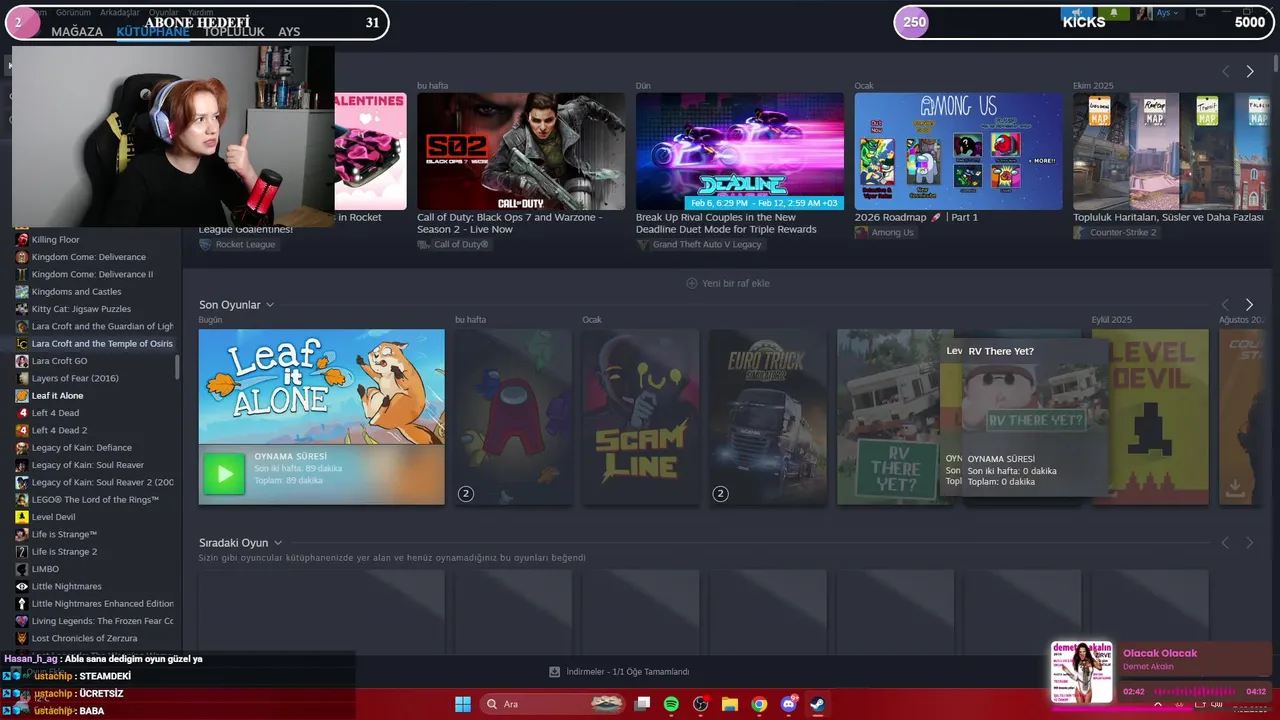The height and width of the screenshot is (720, 1280).
Task: Open the Among Us 2026 Roadmap thumbnail
Action: click(x=958, y=151)
